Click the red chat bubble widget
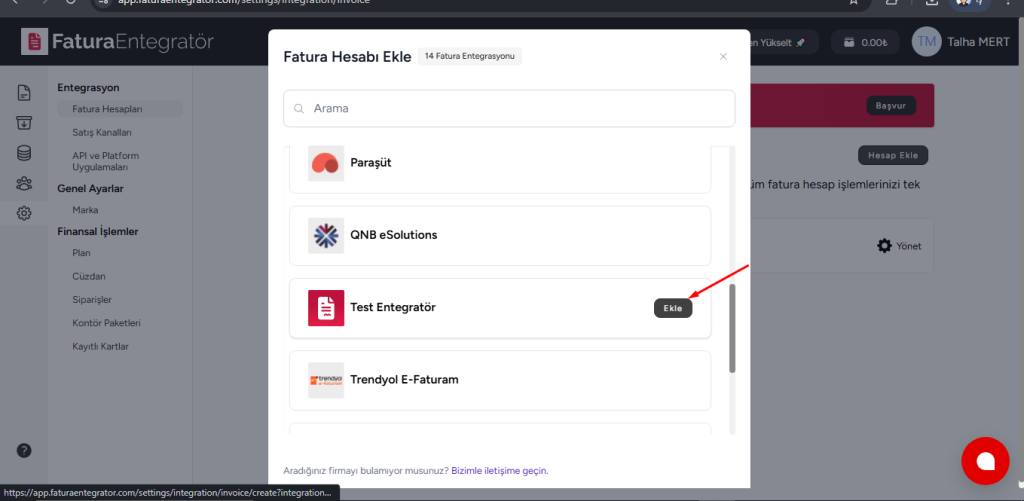This screenshot has height=501, width=1024. pyautogui.click(x=985, y=461)
